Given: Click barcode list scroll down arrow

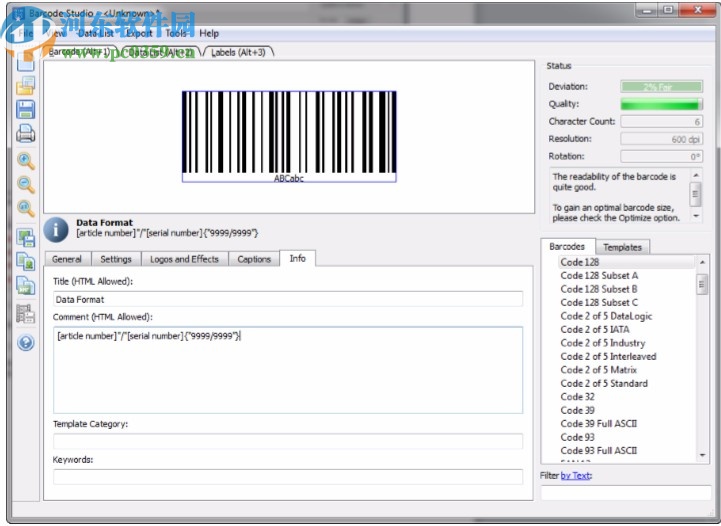Looking at the screenshot, I should [x=702, y=455].
